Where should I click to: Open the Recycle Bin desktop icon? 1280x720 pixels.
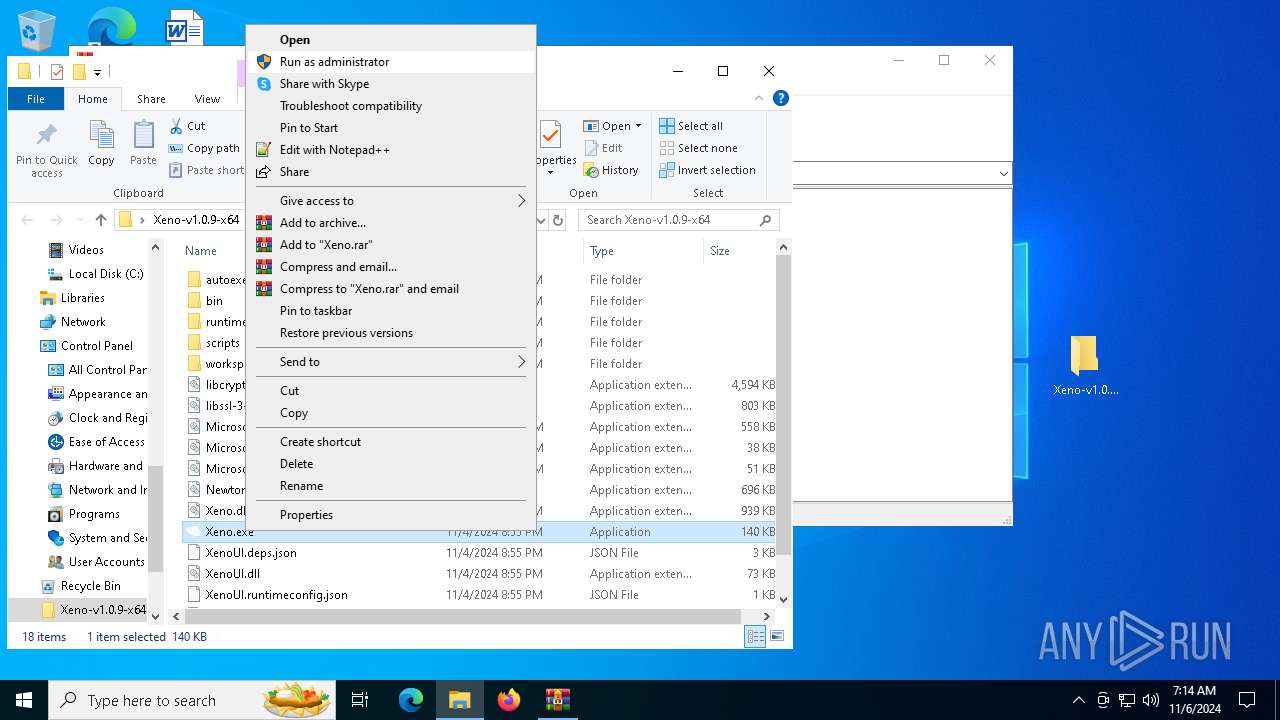click(38, 29)
